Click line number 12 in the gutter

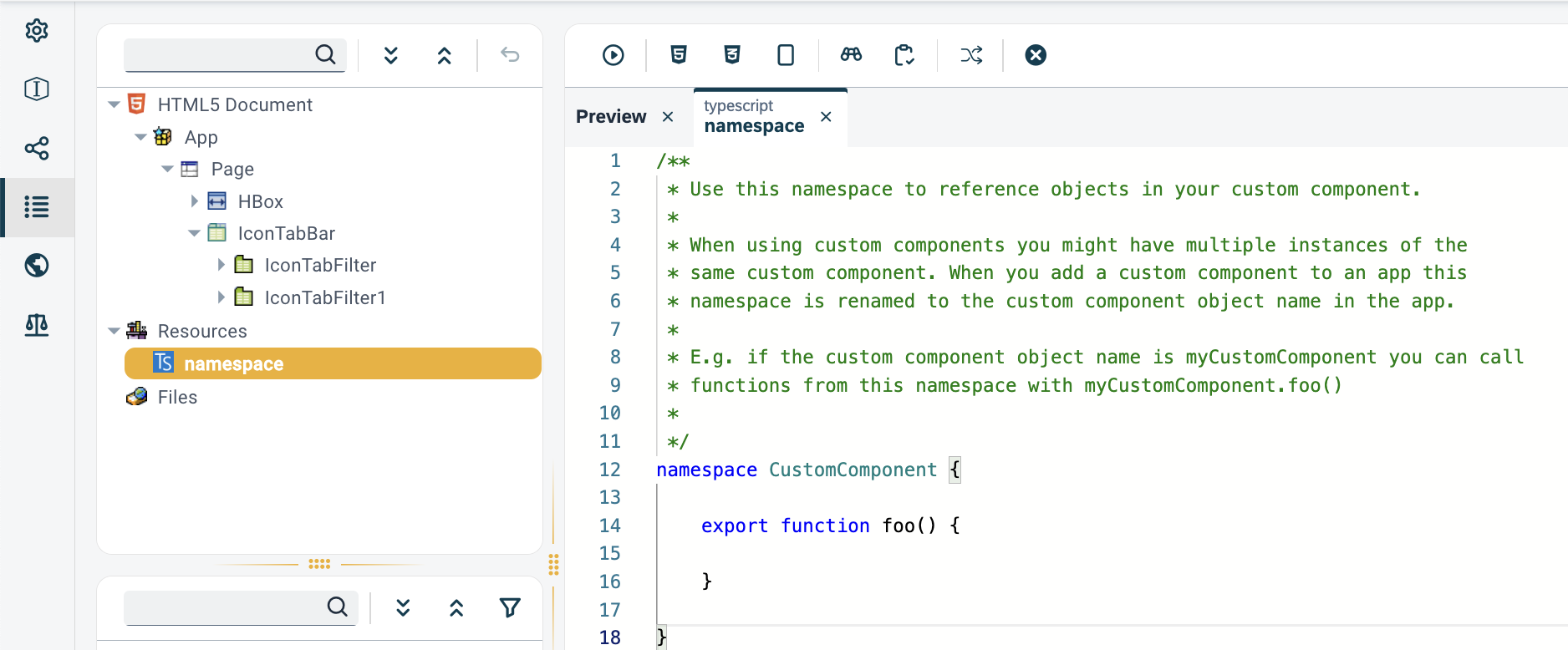coord(610,470)
